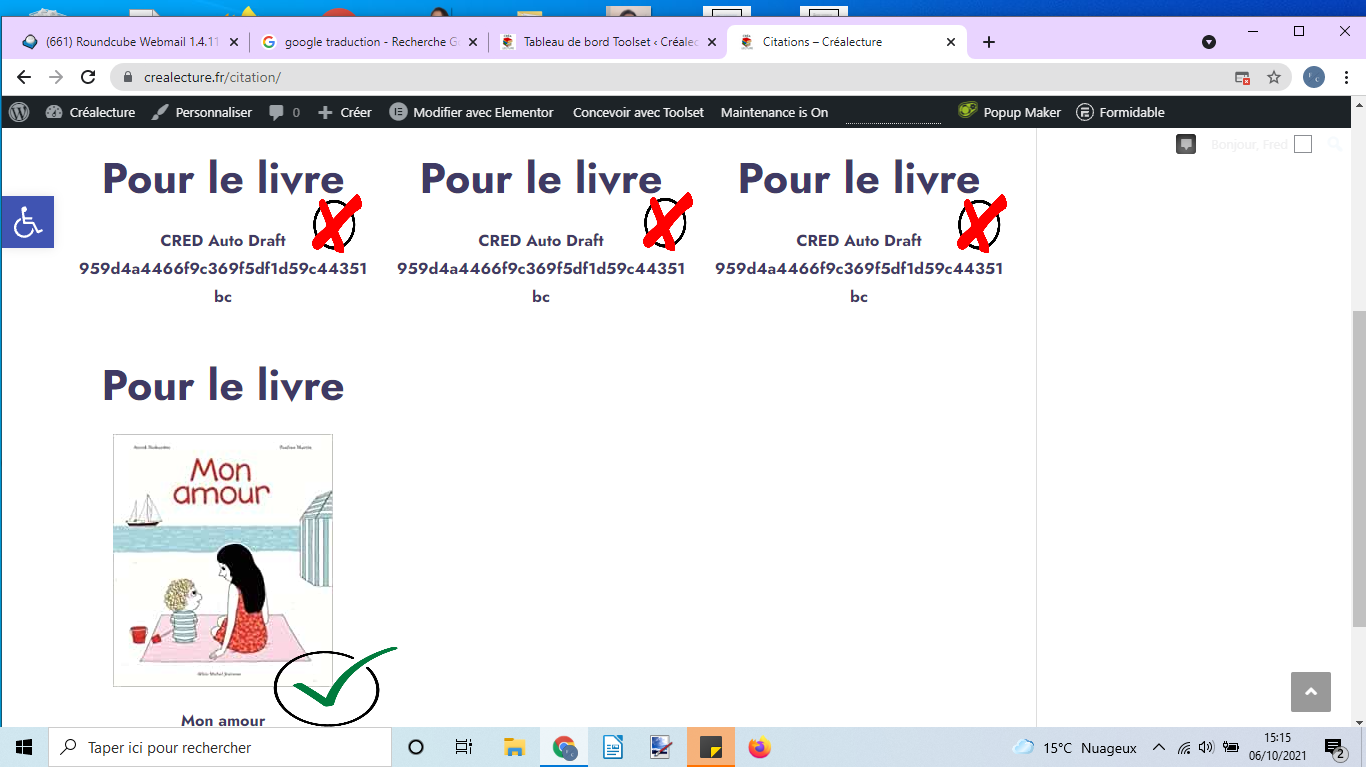Click the Mon amour book cover
1366x768 pixels.
coord(223,560)
